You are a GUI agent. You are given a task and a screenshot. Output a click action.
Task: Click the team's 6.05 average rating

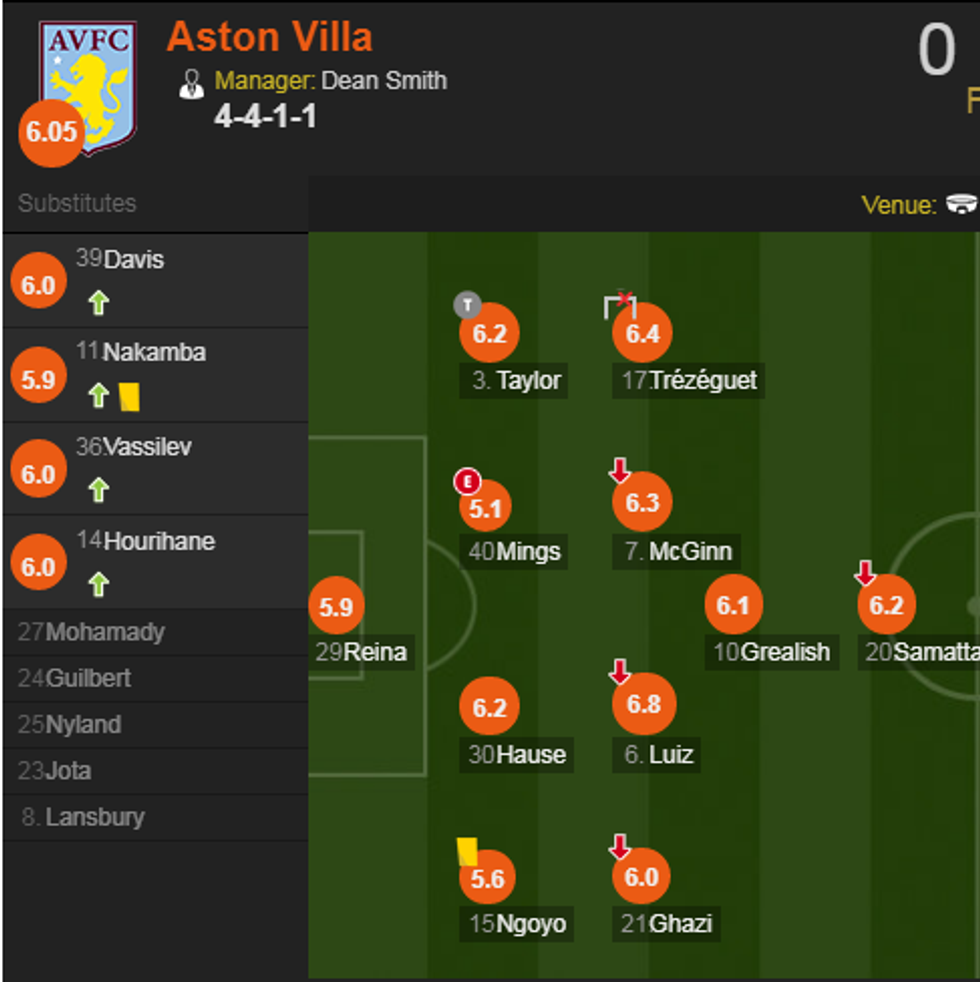pos(52,131)
